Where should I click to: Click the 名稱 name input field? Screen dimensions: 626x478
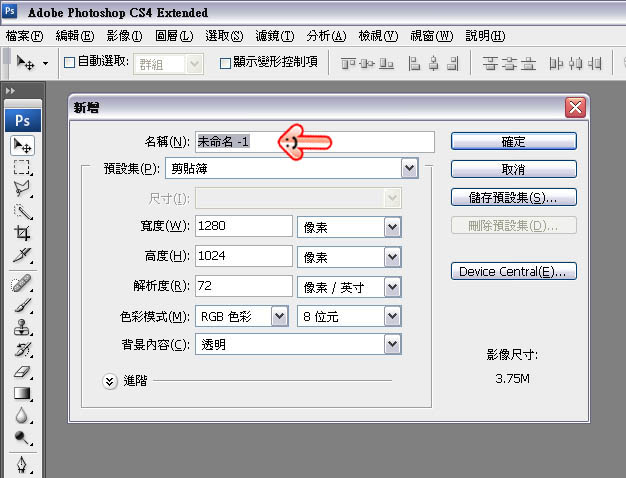(315, 142)
